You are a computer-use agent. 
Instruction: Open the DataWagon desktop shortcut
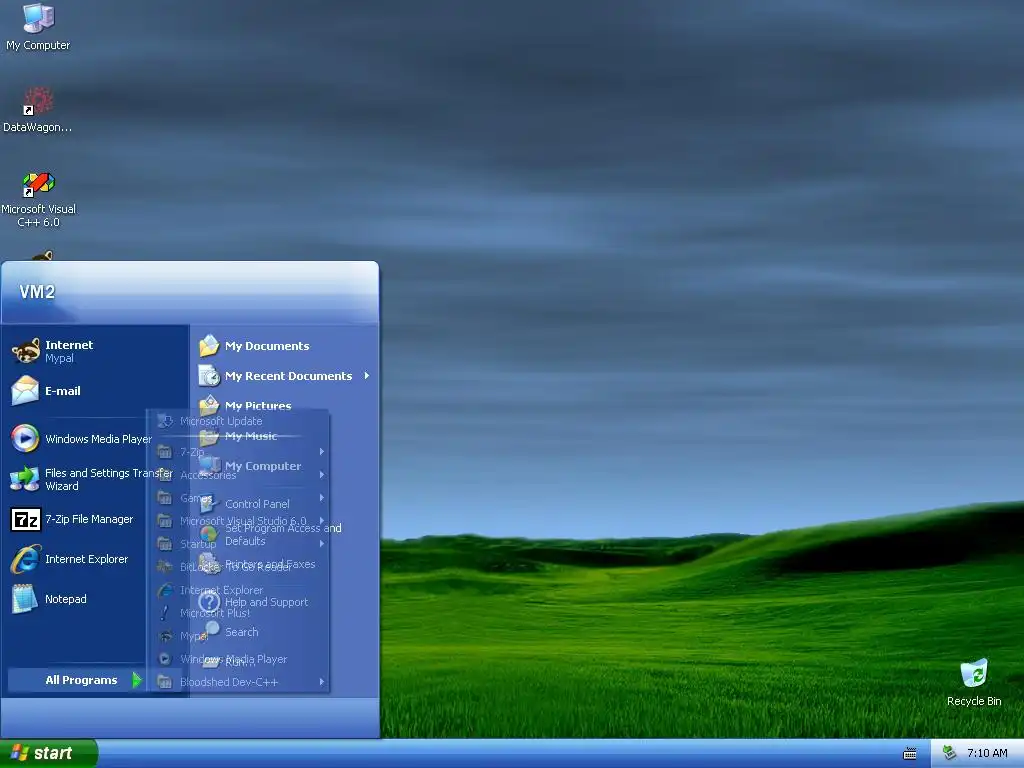37,110
